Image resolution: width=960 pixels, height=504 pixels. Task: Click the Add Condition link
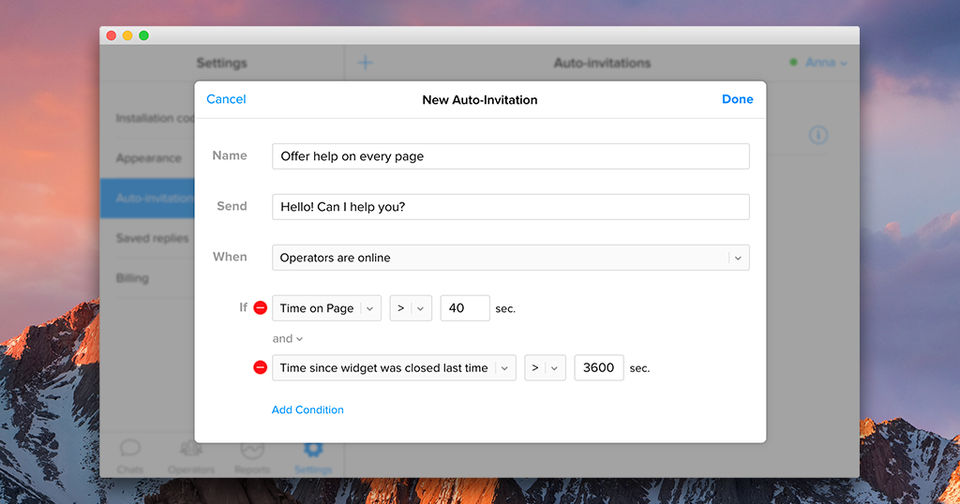point(307,410)
